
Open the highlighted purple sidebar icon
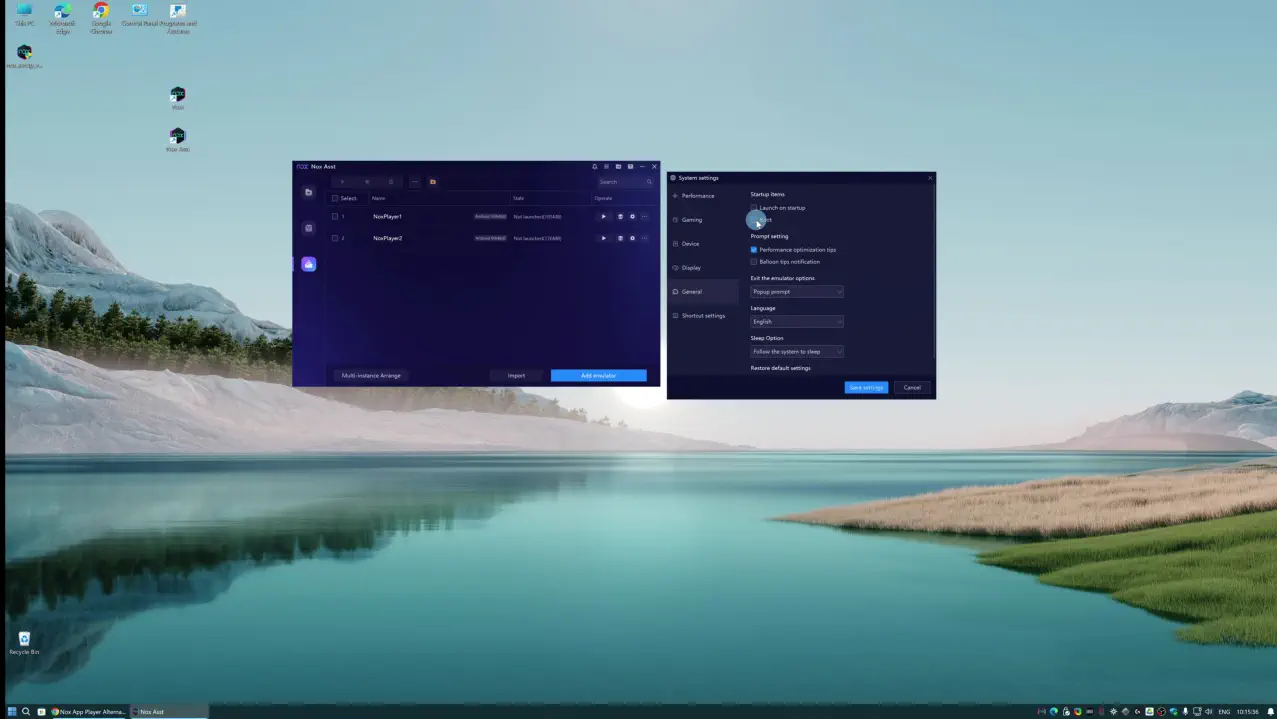tap(308, 264)
